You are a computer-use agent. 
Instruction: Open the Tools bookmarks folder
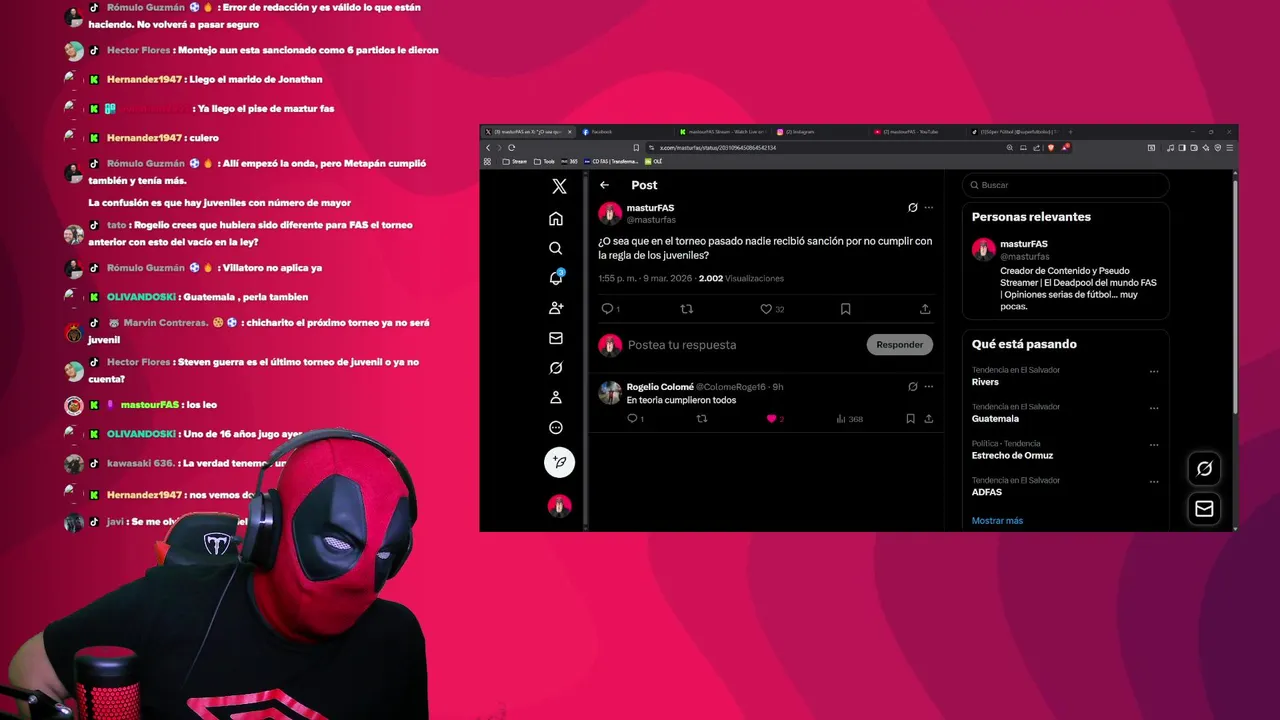544,161
